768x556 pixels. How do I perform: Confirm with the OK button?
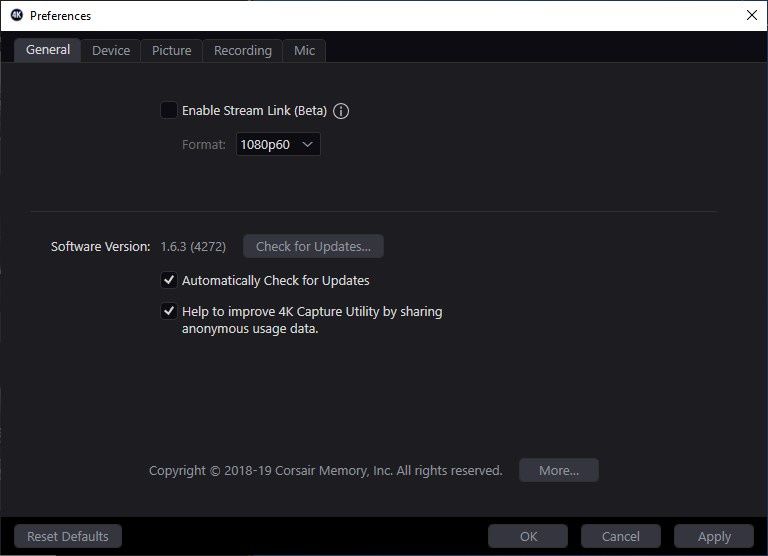(528, 536)
